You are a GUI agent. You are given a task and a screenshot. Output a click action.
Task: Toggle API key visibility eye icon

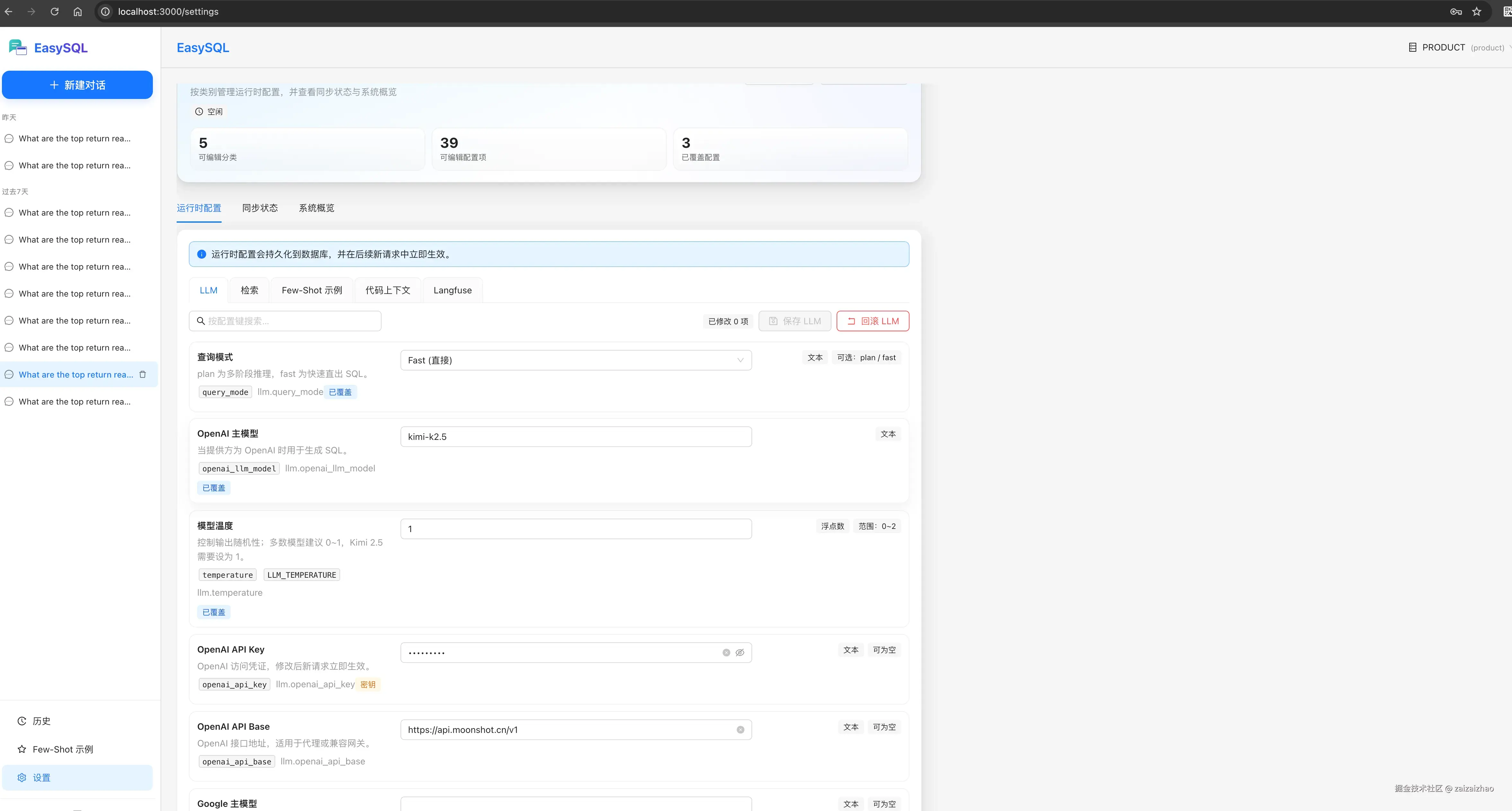[x=740, y=653]
